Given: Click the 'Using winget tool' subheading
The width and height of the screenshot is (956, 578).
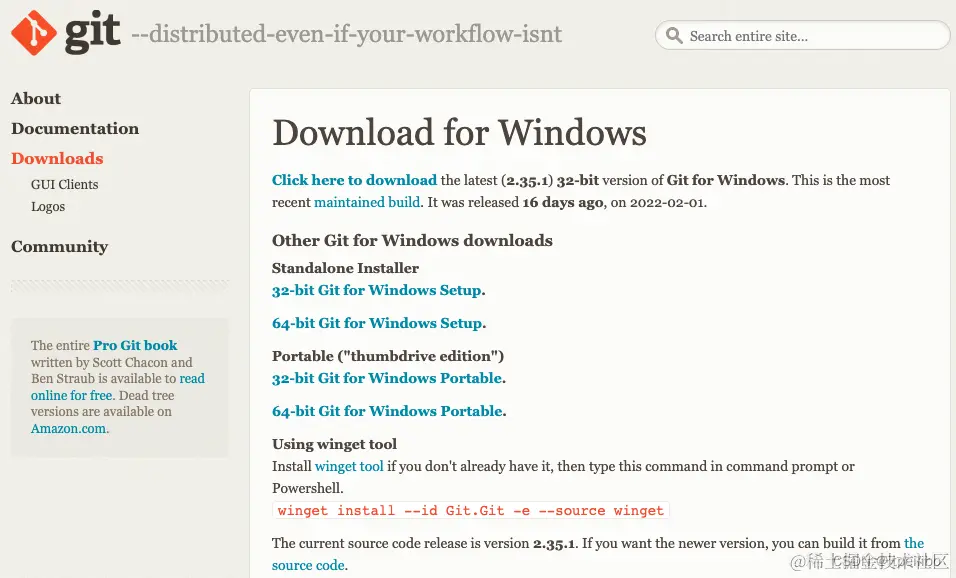Looking at the screenshot, I should click(x=334, y=444).
